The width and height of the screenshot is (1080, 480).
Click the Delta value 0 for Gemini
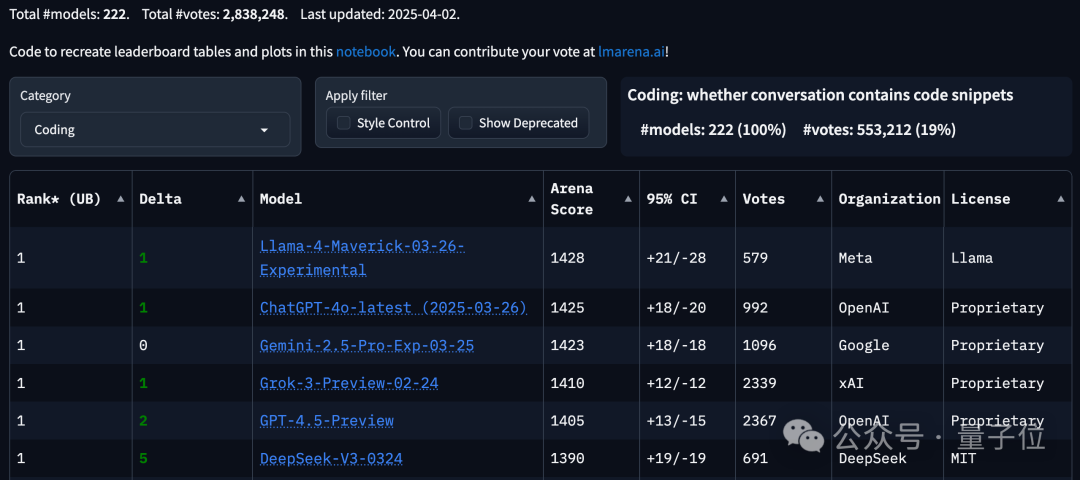pyautogui.click(x=143, y=346)
